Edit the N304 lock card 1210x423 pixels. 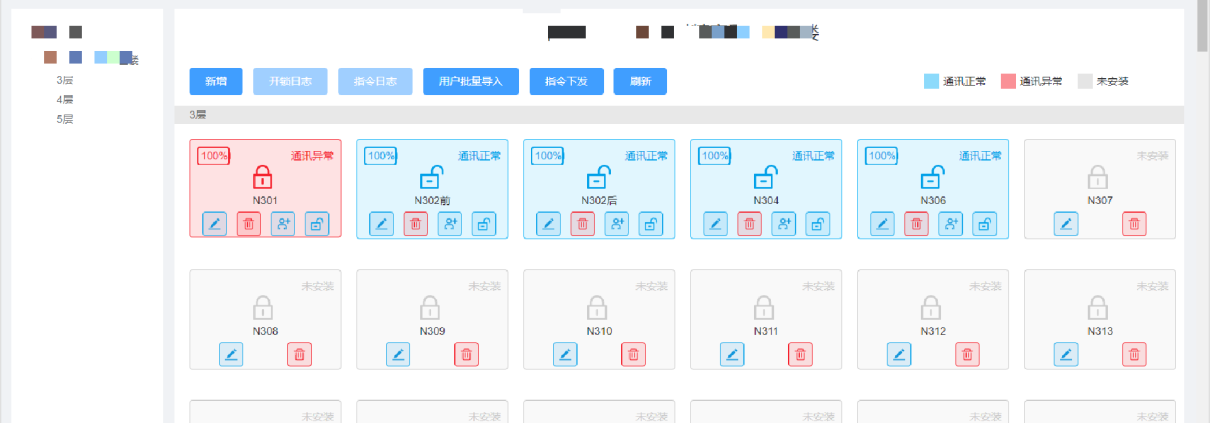(715, 224)
